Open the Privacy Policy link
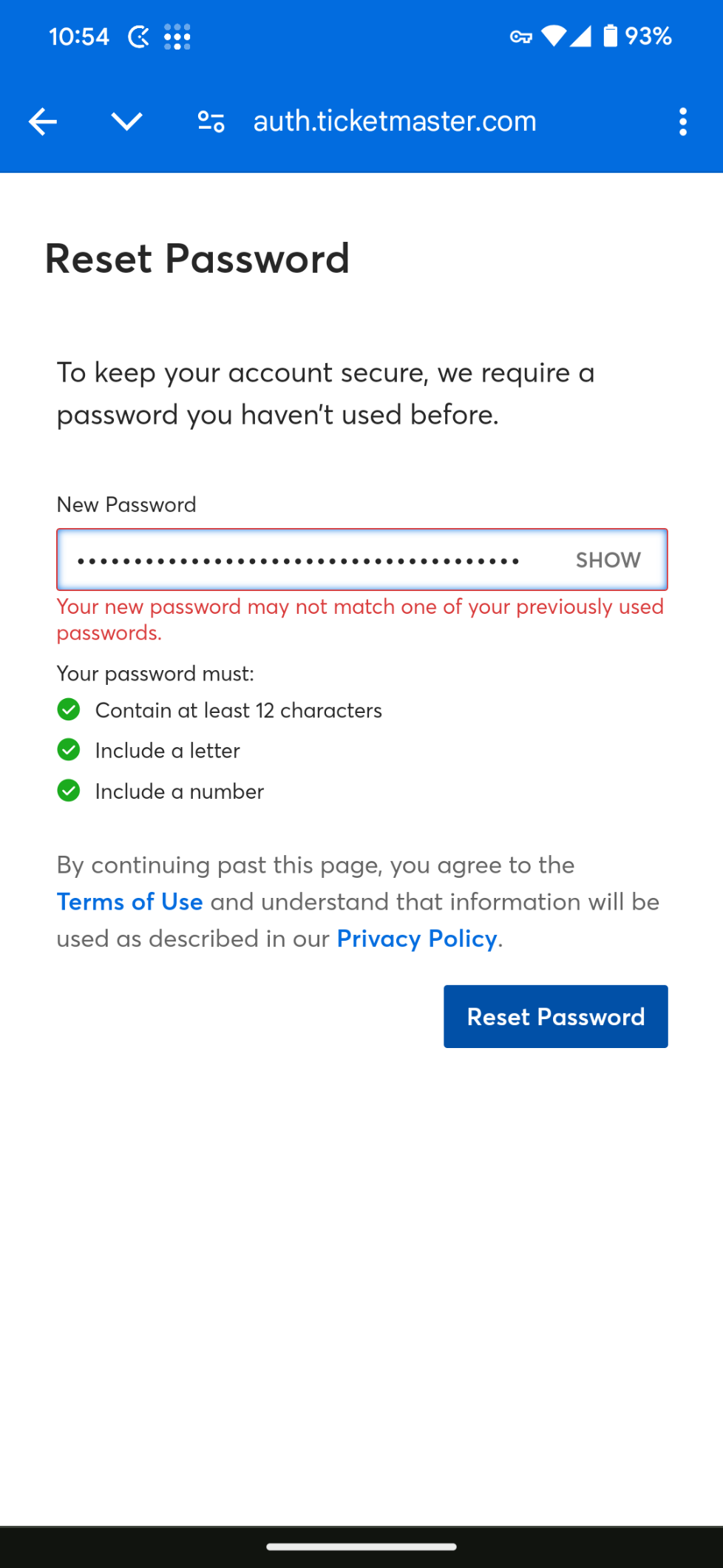This screenshot has width=723, height=1568. point(417,939)
